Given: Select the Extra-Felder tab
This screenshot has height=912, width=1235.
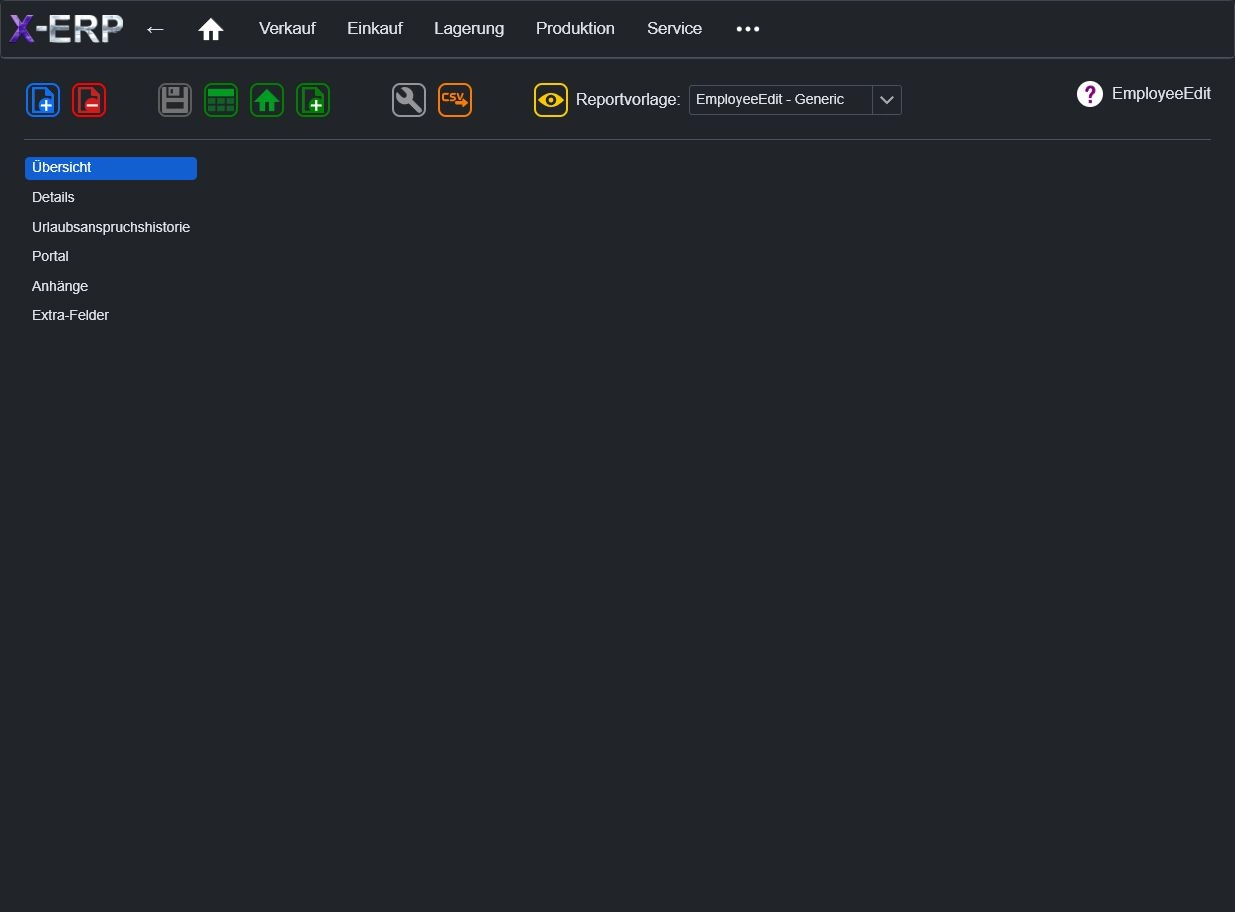Looking at the screenshot, I should [111, 315].
